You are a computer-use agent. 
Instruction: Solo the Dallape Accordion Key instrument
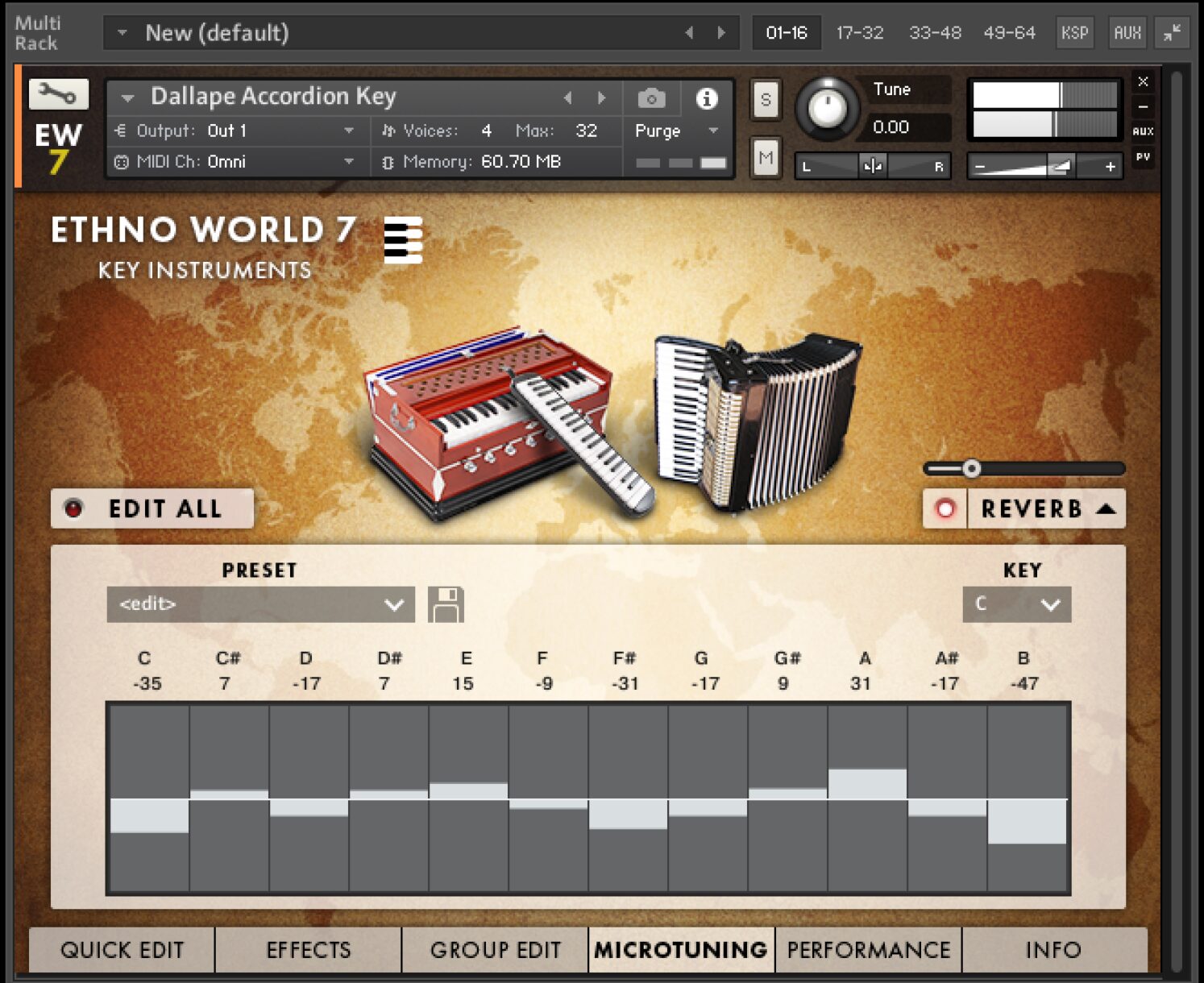coord(765,100)
